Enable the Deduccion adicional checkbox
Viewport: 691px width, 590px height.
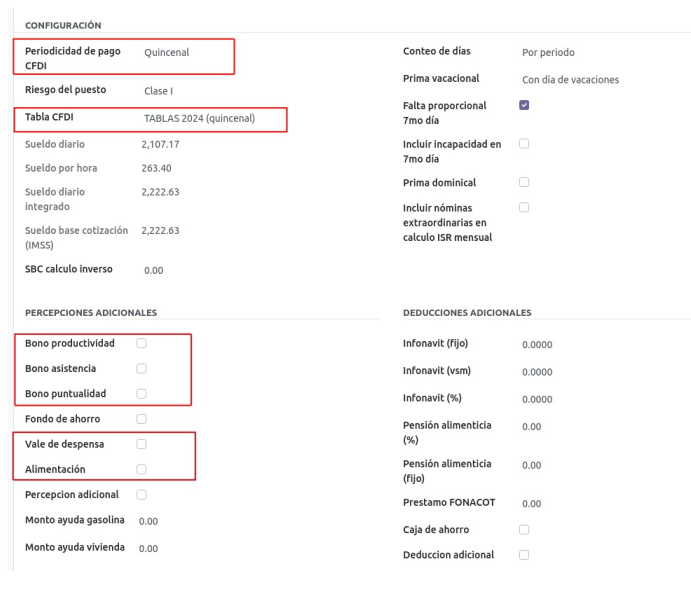[525, 554]
